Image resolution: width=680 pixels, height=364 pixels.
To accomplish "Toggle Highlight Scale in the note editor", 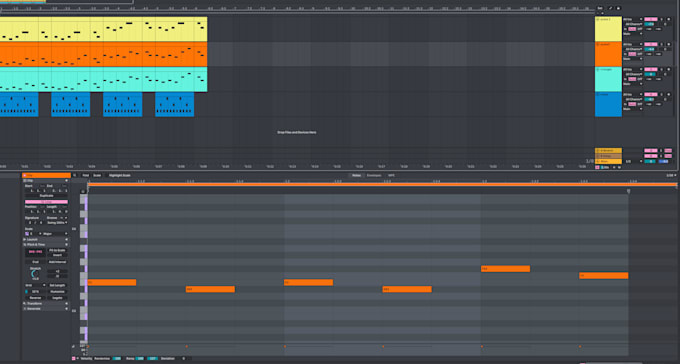I will point(120,175).
